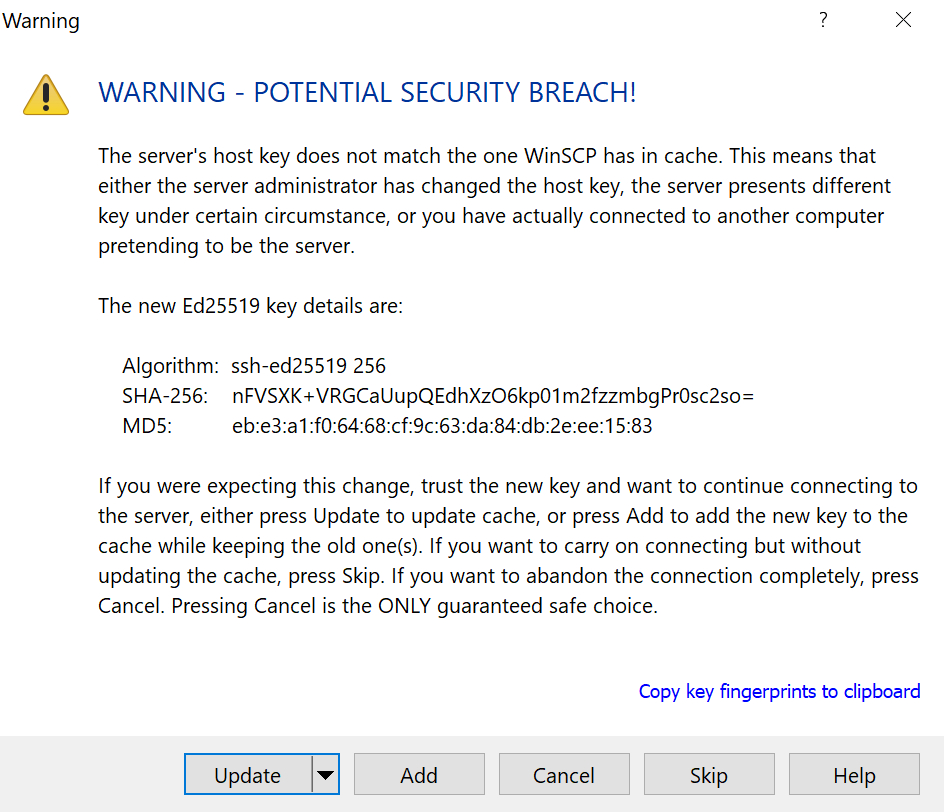
Task: Expand the Update button dropdown arrow
Action: [326, 775]
